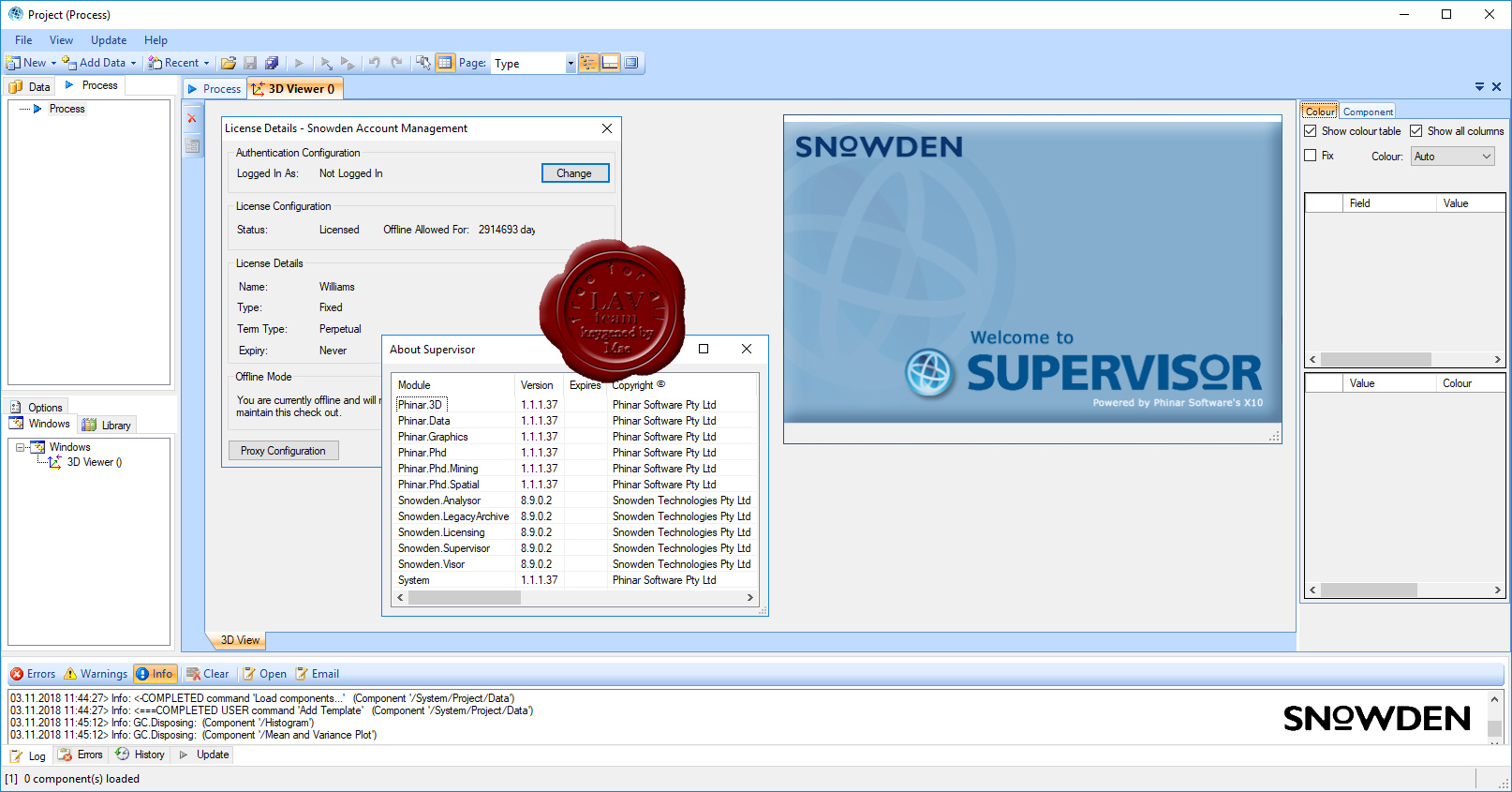Open the Help menu
Screen dimensions: 1512x792
[156, 40]
